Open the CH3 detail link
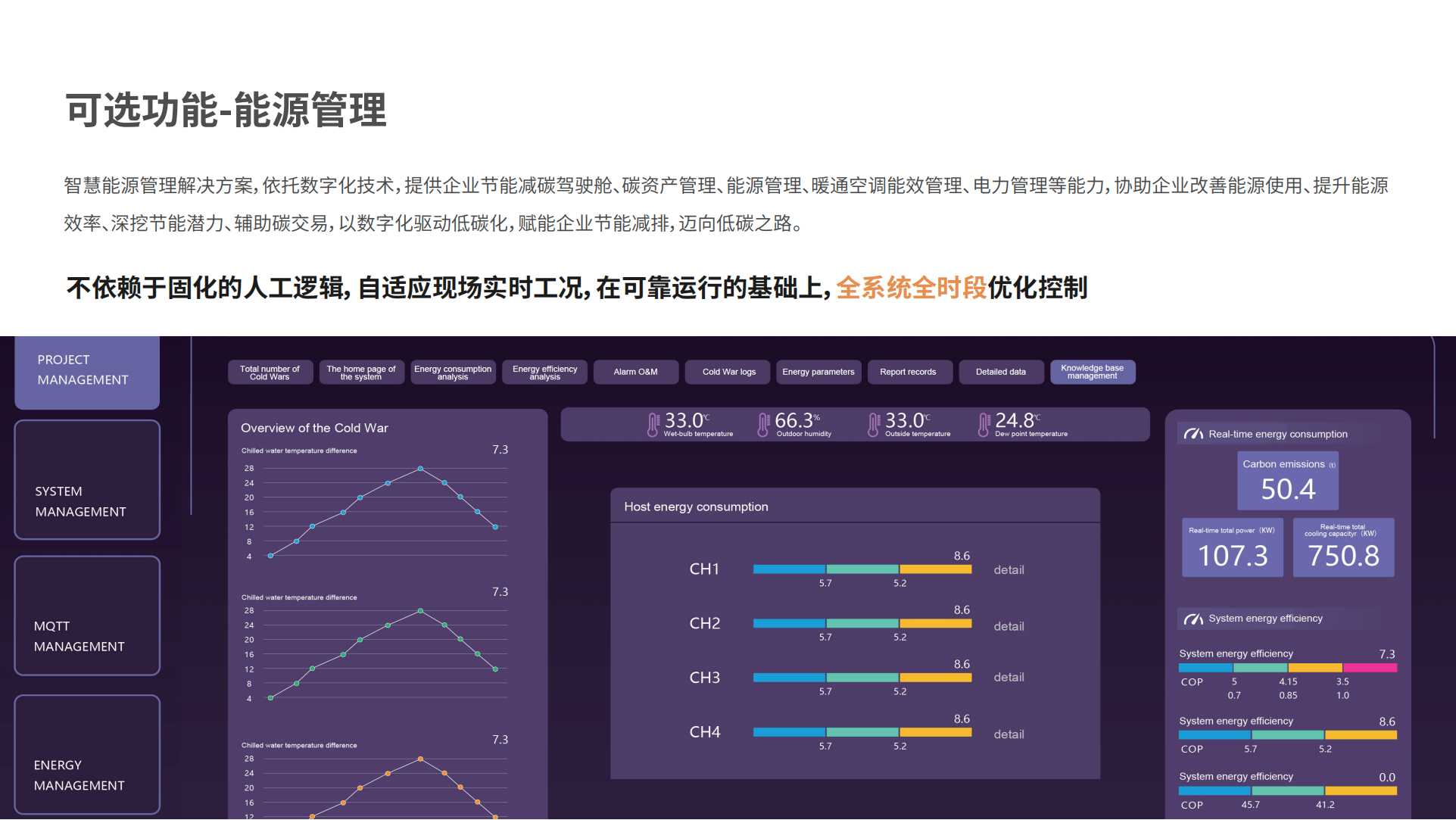The height and width of the screenshot is (820, 1456). (x=1009, y=678)
